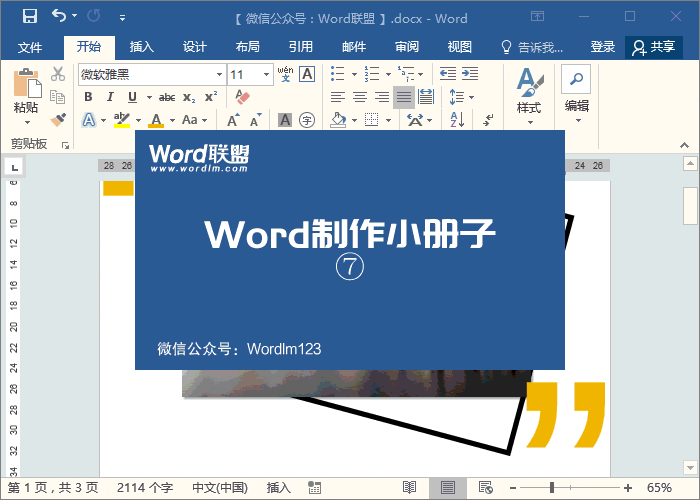Toggle strikethrough abc formatting
The height and width of the screenshot is (500, 700).
pos(167,97)
